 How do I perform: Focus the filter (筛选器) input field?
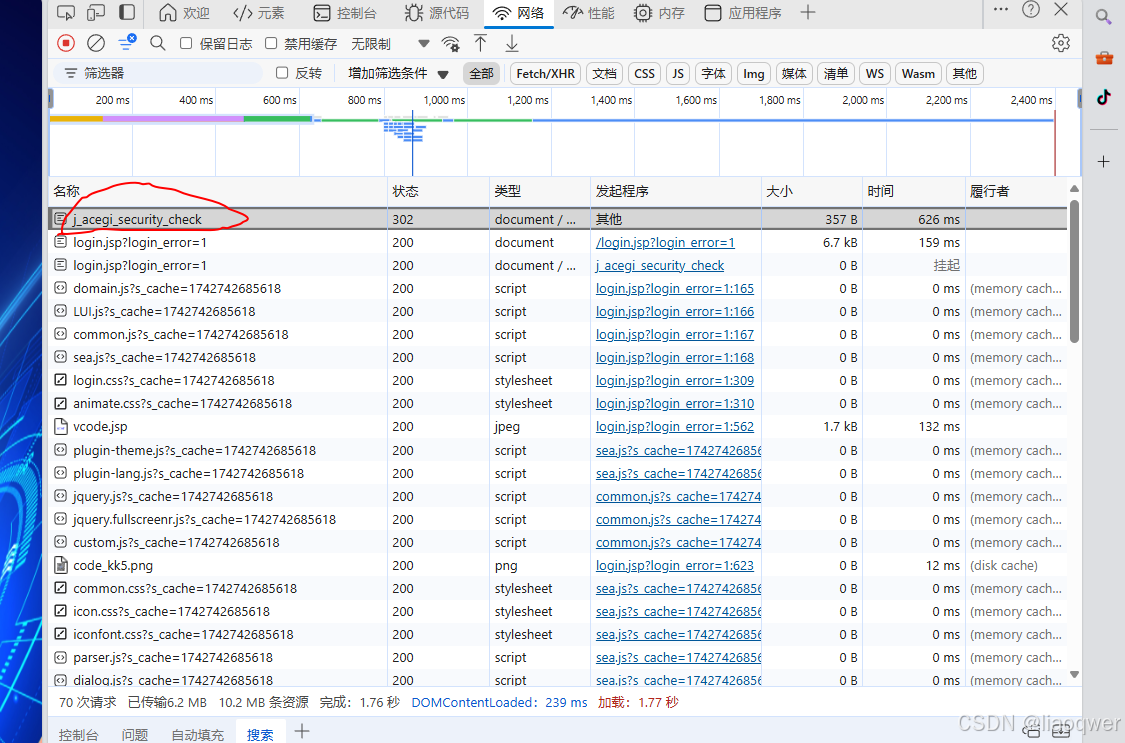click(x=158, y=73)
